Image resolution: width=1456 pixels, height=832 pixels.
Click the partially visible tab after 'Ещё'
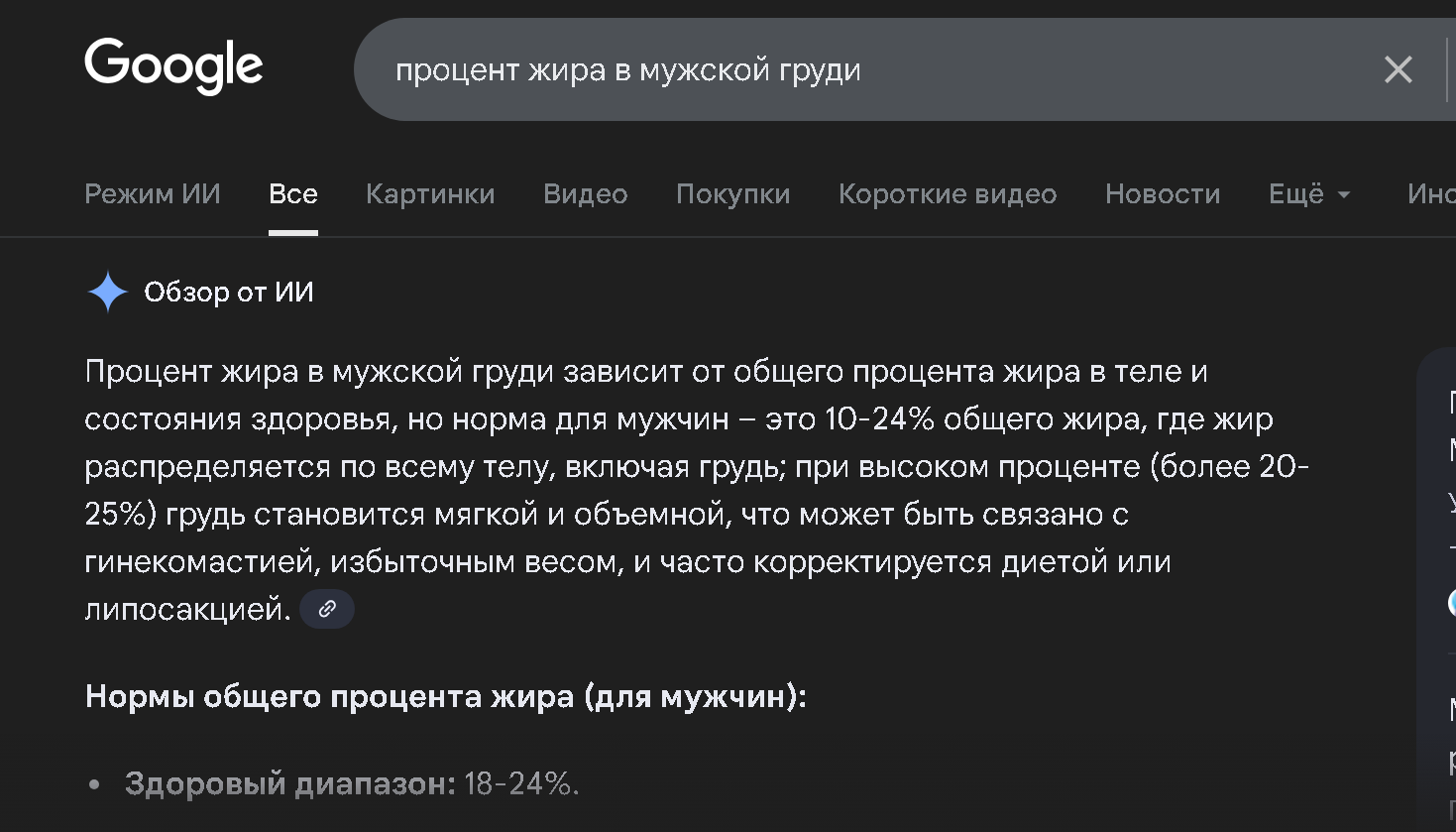pos(1431,194)
